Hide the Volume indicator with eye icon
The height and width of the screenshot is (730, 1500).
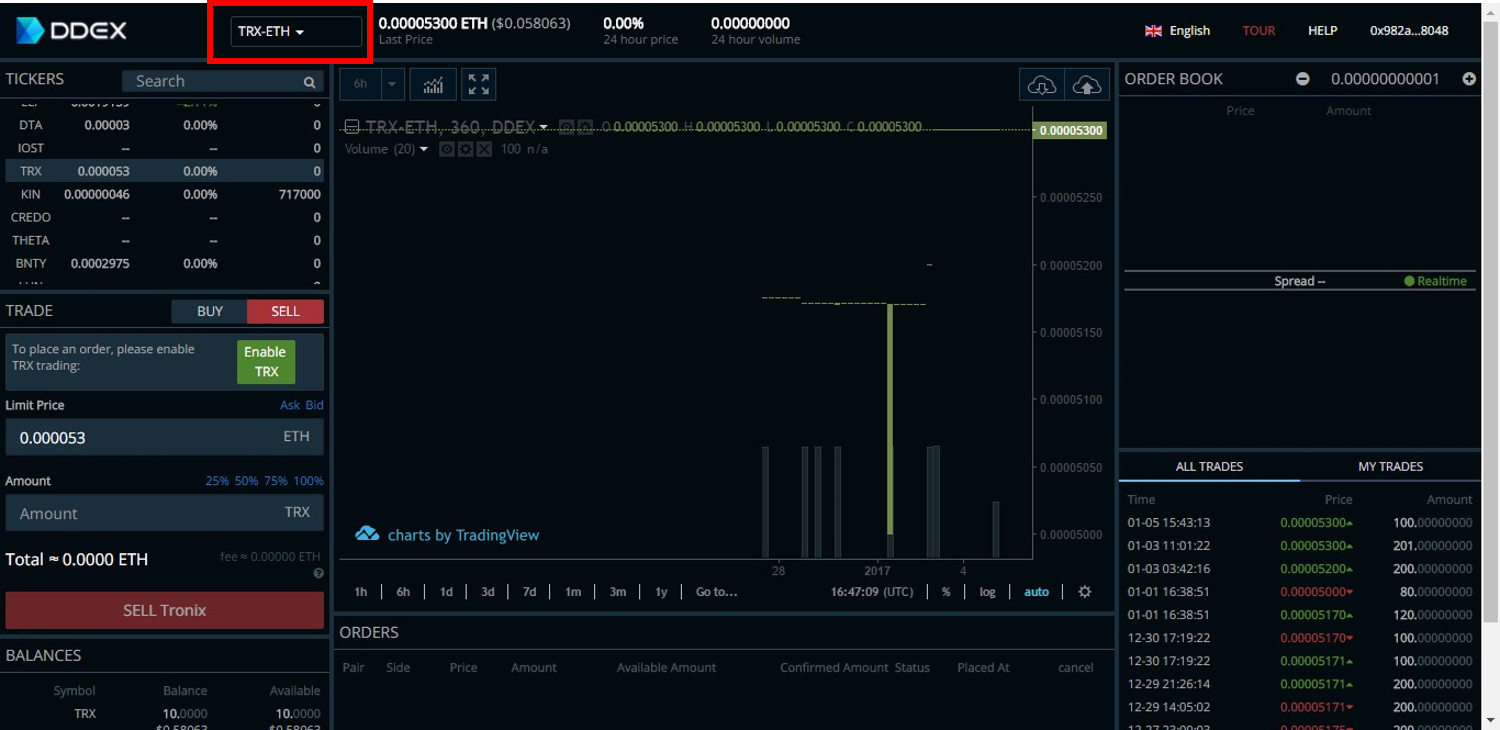(x=447, y=149)
